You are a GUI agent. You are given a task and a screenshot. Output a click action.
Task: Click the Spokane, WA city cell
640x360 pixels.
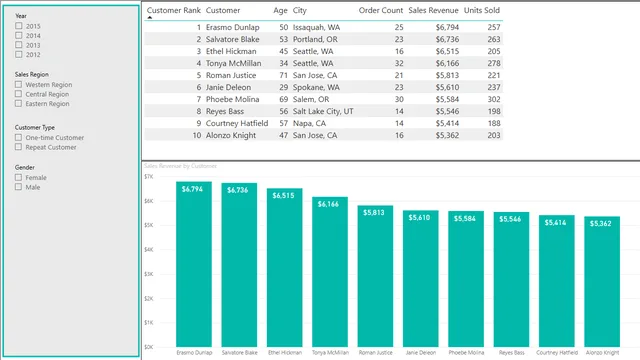pos(316,87)
